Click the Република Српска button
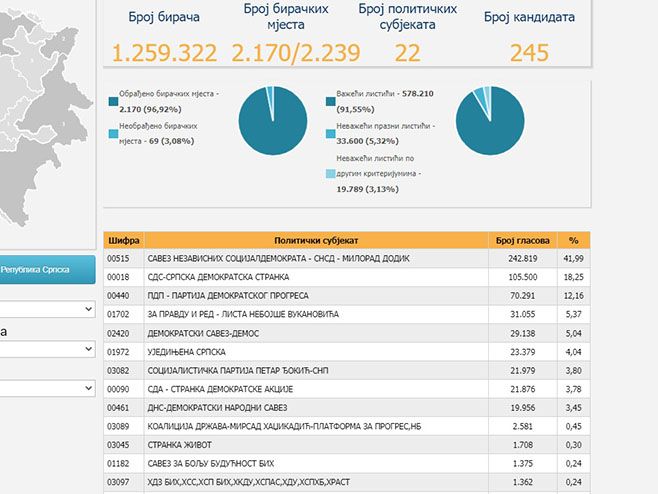This screenshot has width=658, height=494. (x=46, y=269)
